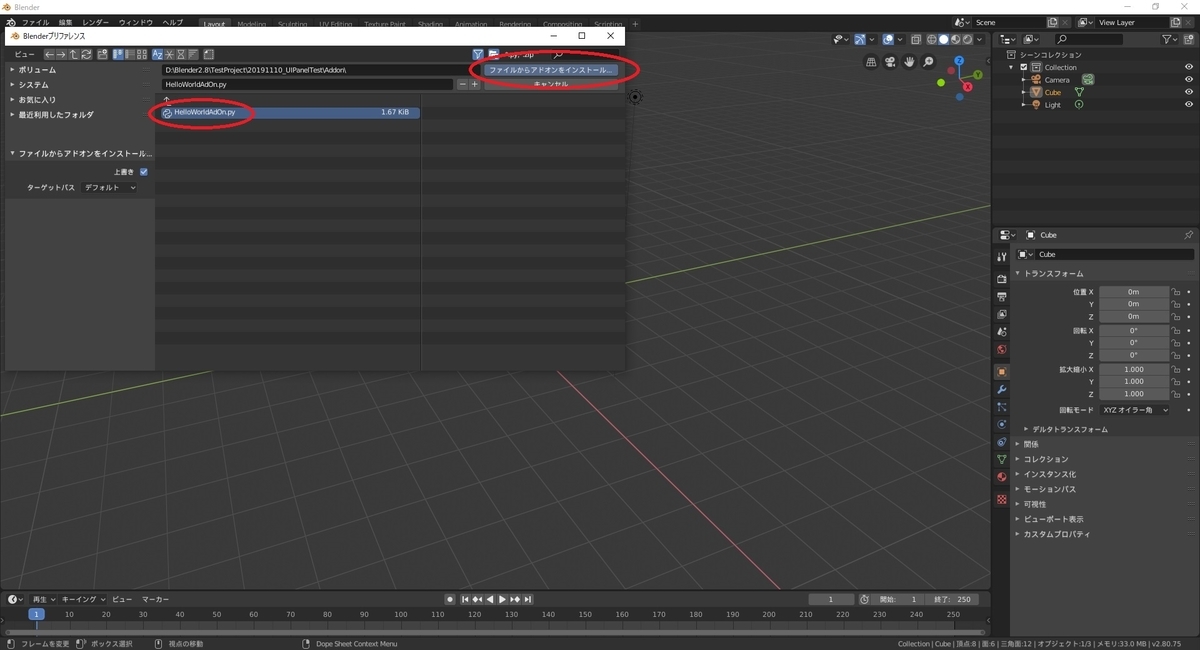This screenshot has height=650, width=1200.
Task: Open the Output properties tab
Action: [x=1002, y=297]
